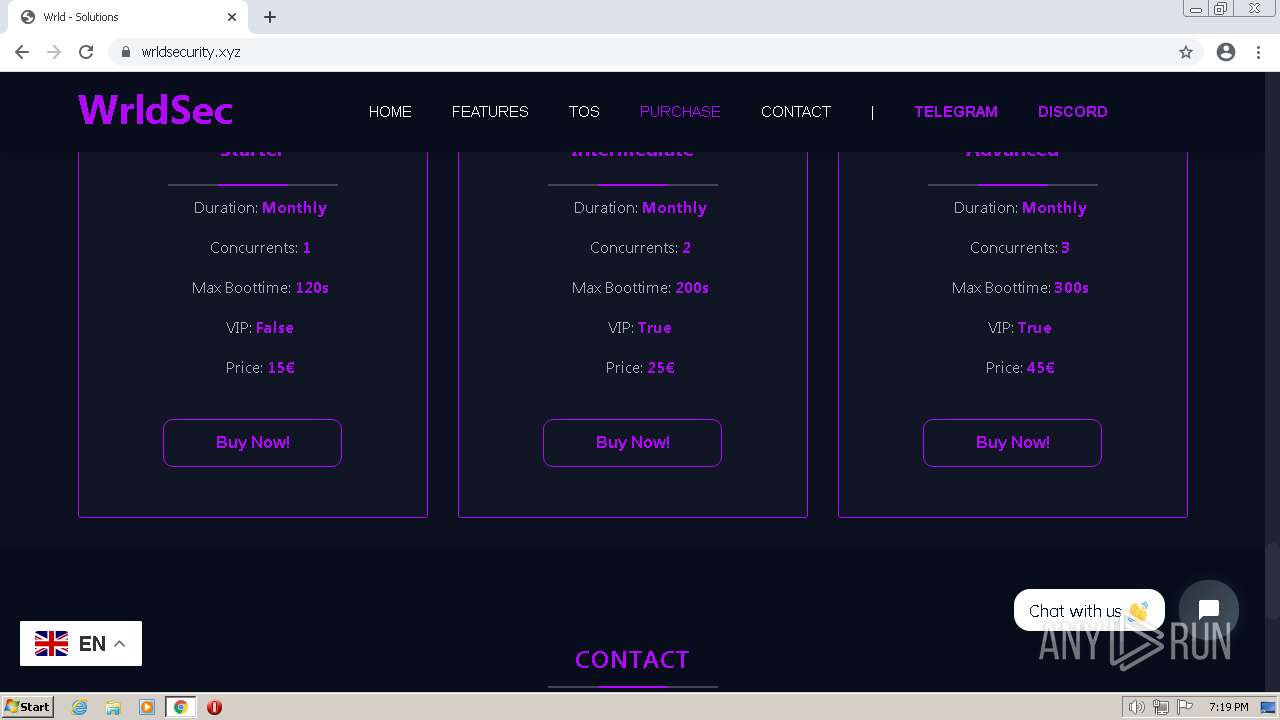Image resolution: width=1280 pixels, height=720 pixels.
Task: Click the red Opera-style taskbar icon
Action: click(214, 707)
